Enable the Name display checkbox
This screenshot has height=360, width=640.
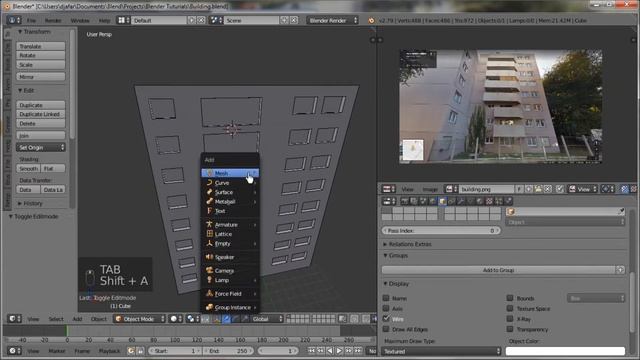point(386,298)
